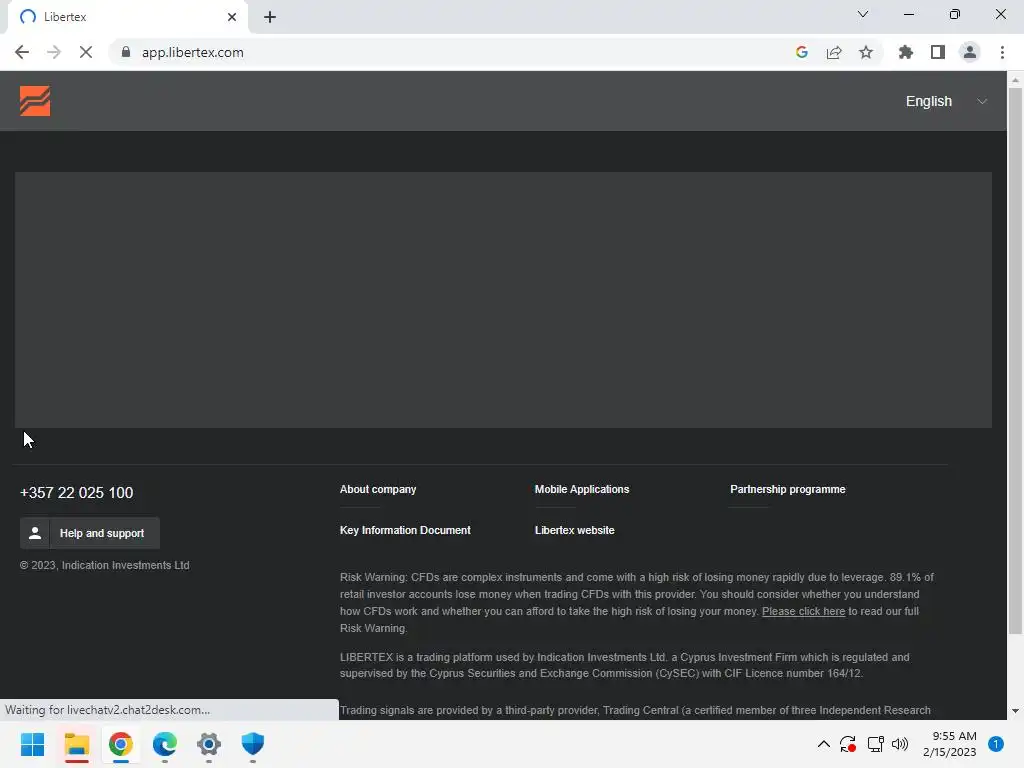1024x768 pixels.
Task: Open the Extensions puzzle icon
Action: point(906,52)
